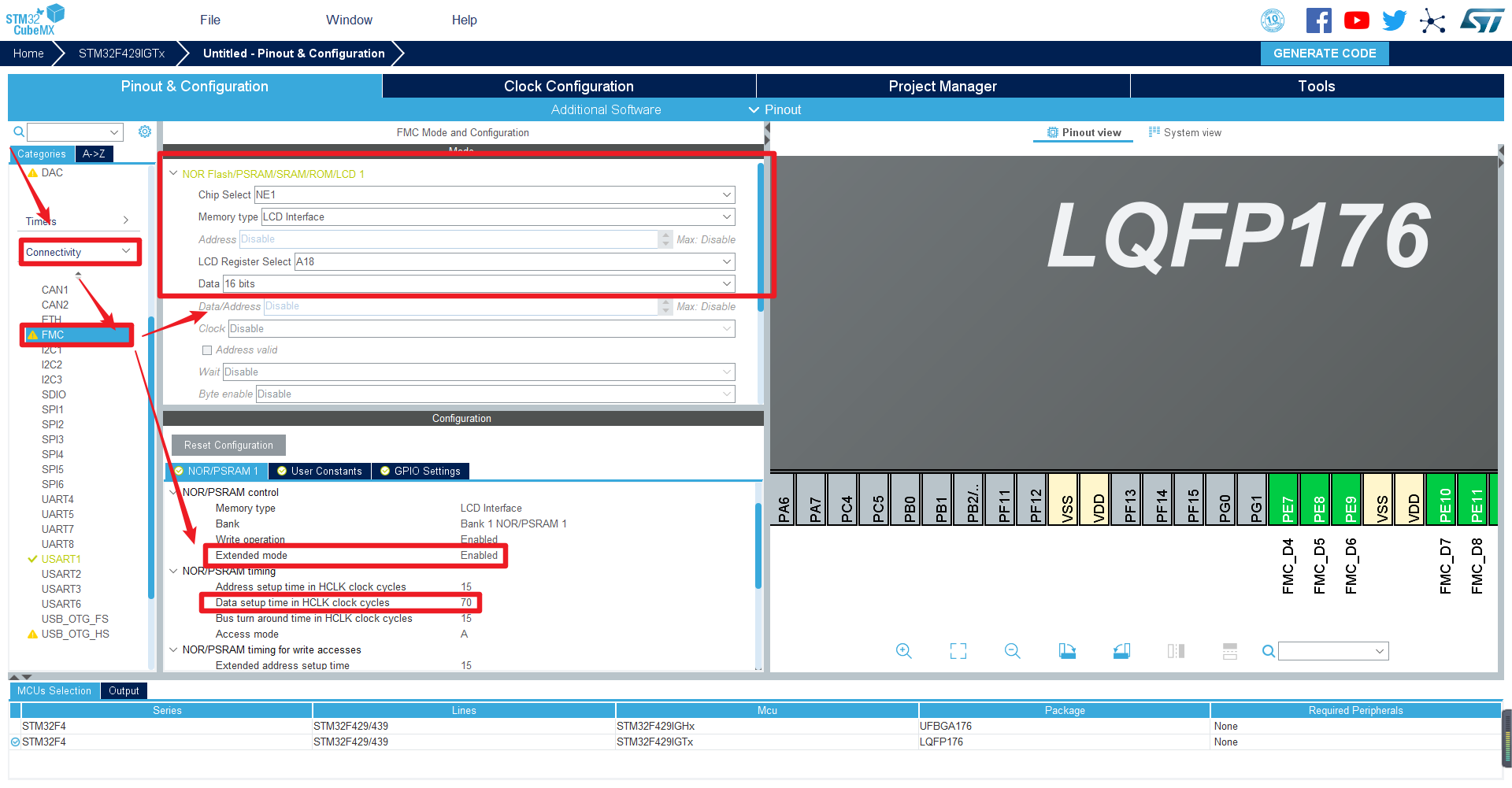This screenshot has width=1512, height=788.
Task: Open the YouTube channel icon
Action: pos(1357,20)
